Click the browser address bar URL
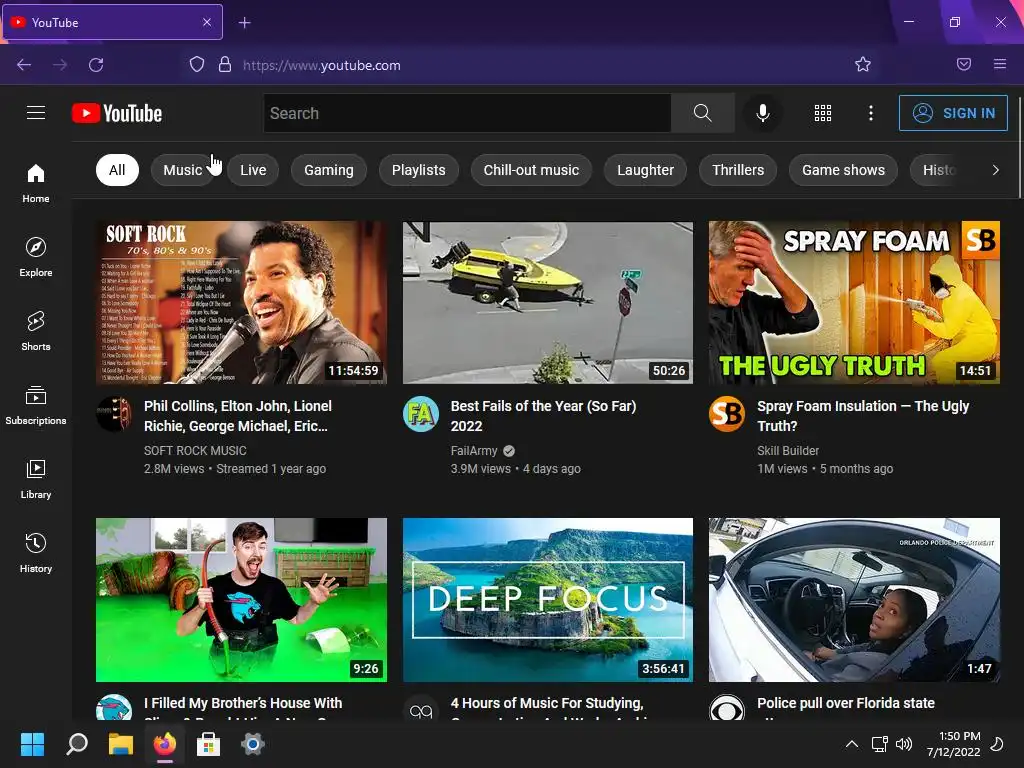This screenshot has width=1024, height=768. [321, 65]
